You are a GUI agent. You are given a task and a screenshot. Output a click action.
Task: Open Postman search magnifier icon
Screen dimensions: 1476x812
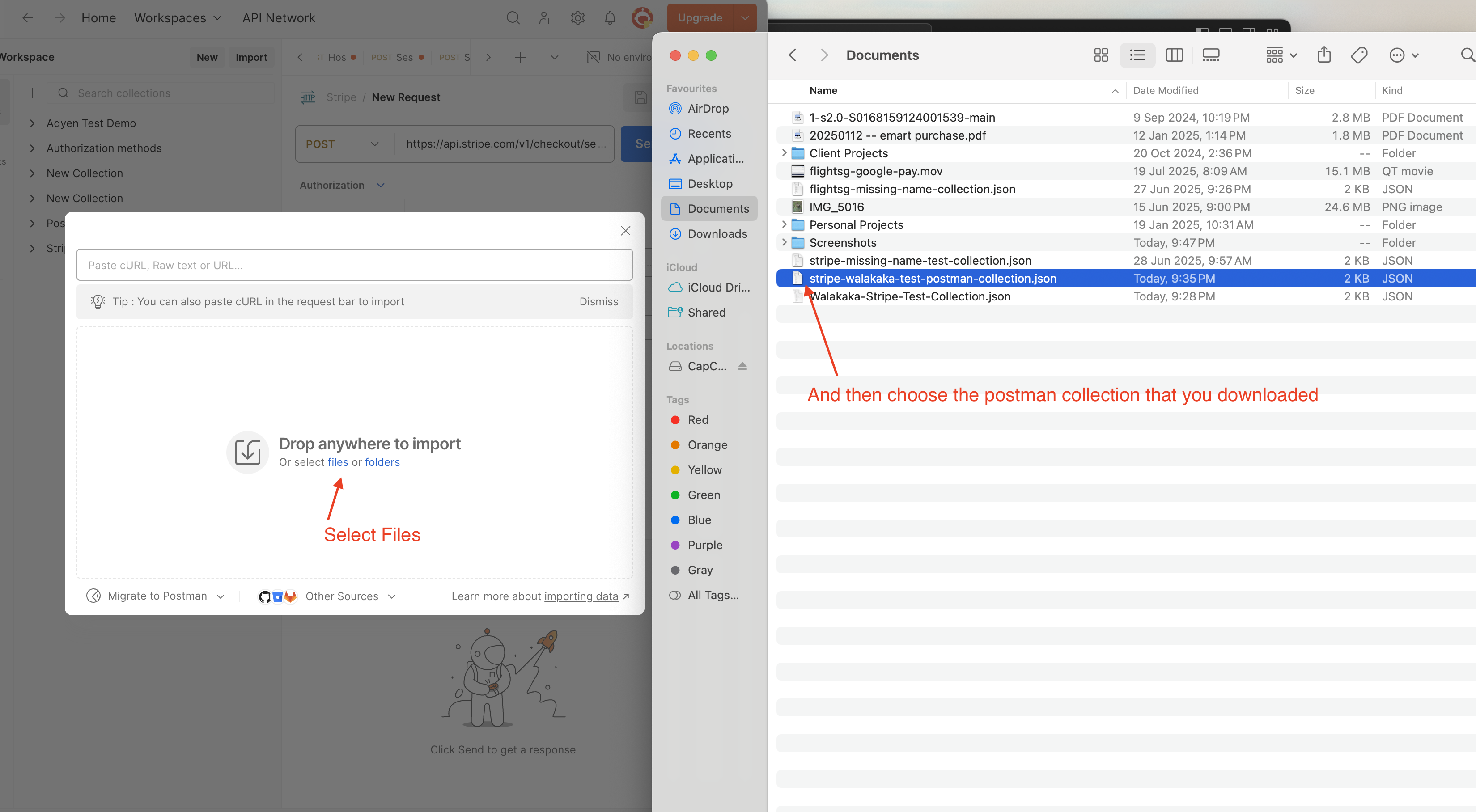point(513,18)
